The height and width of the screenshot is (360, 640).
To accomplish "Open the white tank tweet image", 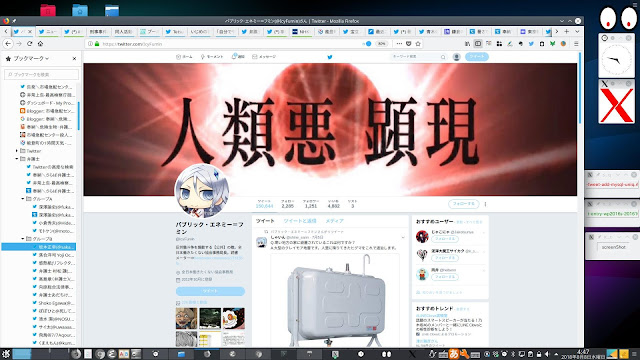I will click(335, 300).
